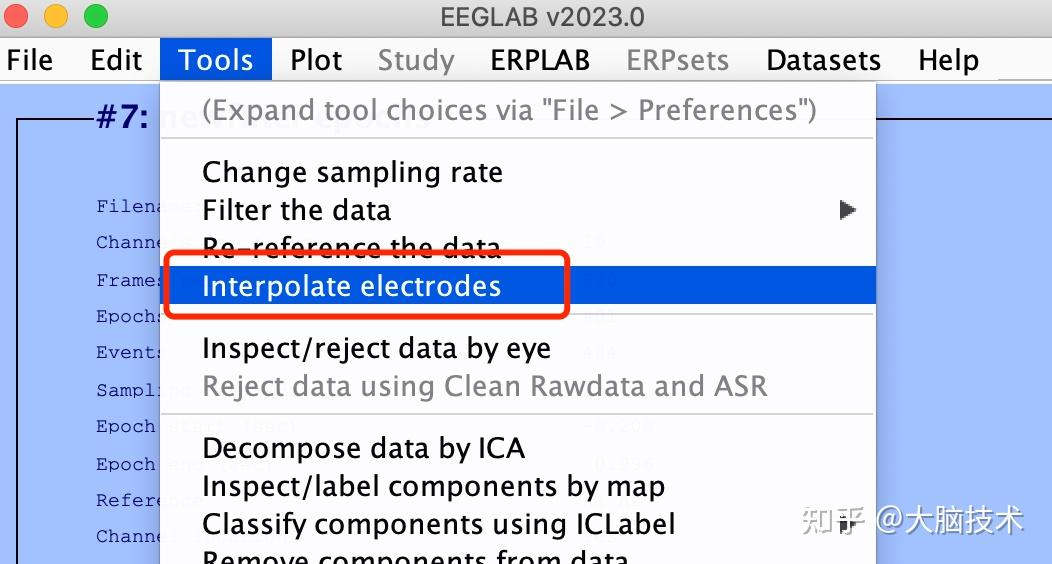
Task: Click Remove components from data
Action: (415, 555)
